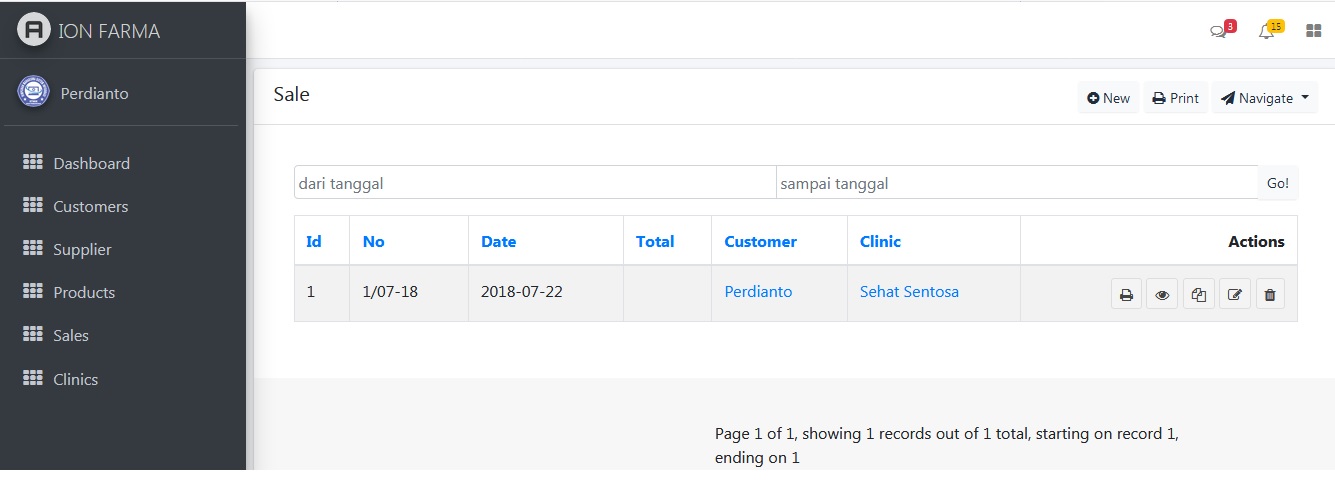Expand the Navigate dropdown
Viewport: 1335px width, 480px height.
(x=1265, y=98)
